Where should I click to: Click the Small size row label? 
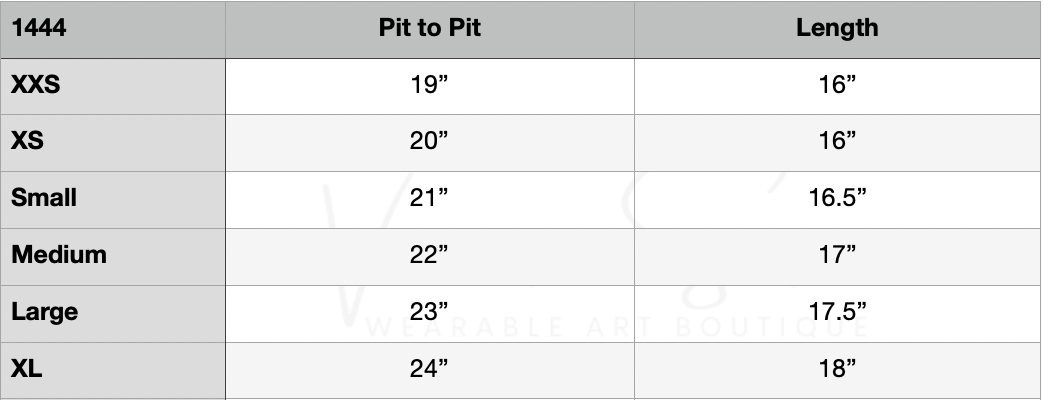tap(44, 198)
